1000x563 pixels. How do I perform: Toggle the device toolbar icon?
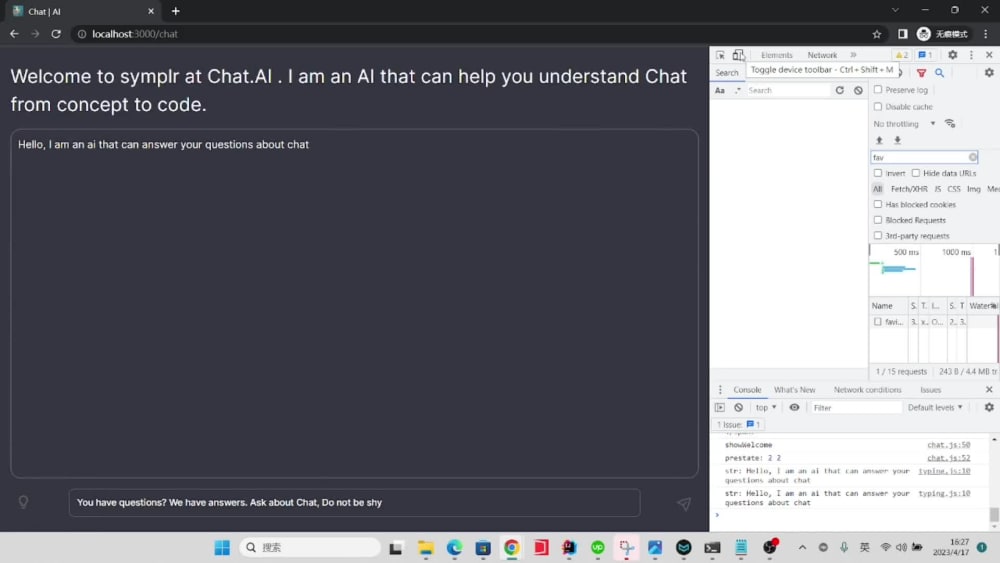[738, 55]
